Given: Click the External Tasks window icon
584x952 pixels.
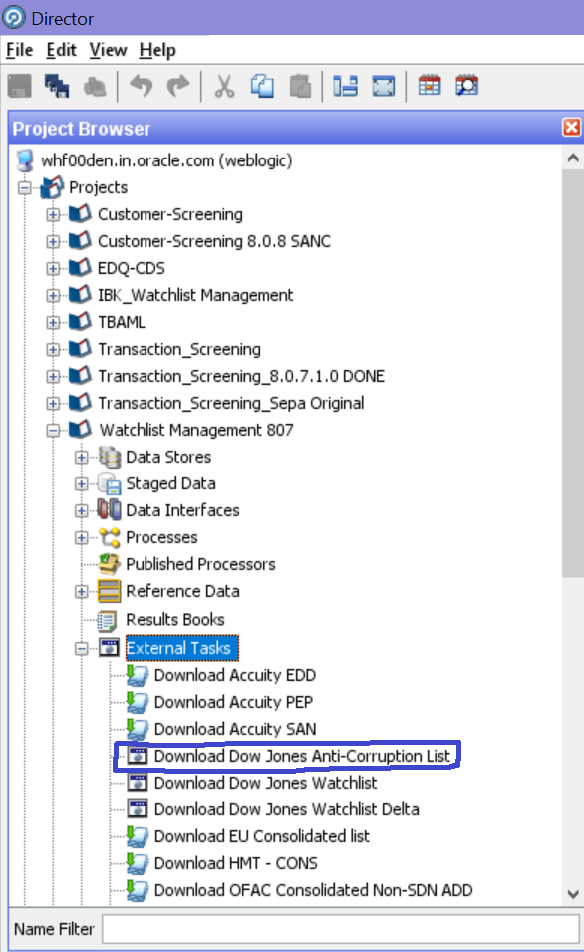Looking at the screenshot, I should point(109,648).
